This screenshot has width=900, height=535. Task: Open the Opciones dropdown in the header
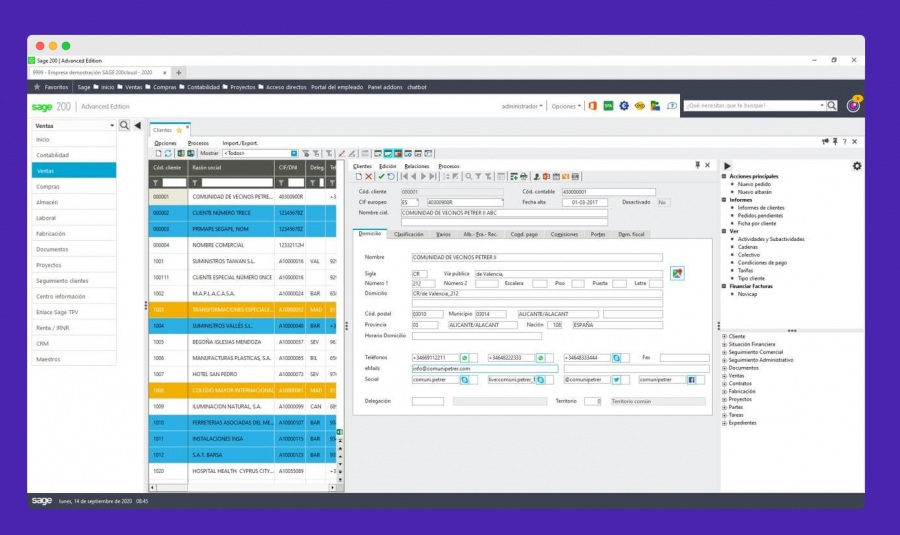coord(566,106)
